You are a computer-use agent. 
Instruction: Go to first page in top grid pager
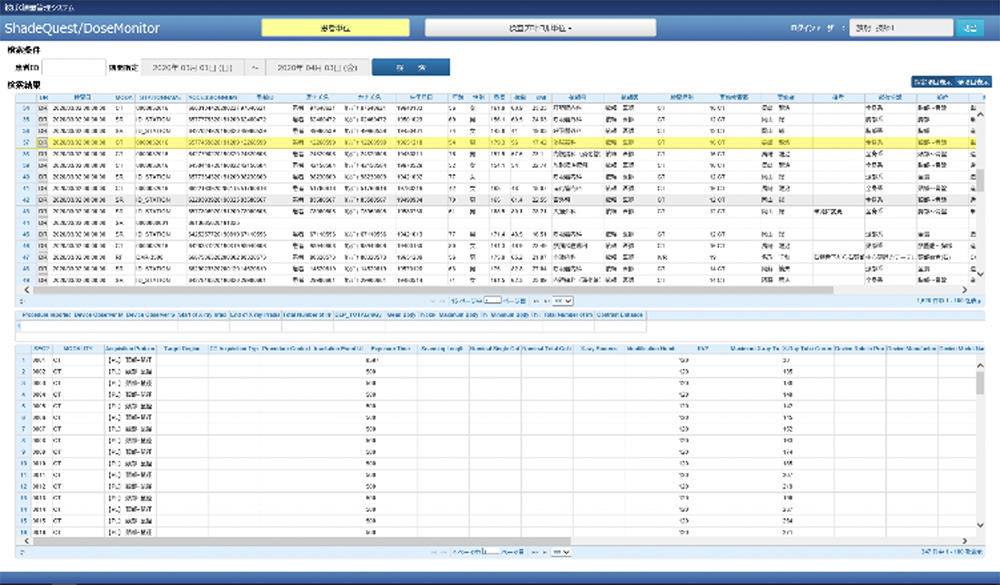[432, 301]
